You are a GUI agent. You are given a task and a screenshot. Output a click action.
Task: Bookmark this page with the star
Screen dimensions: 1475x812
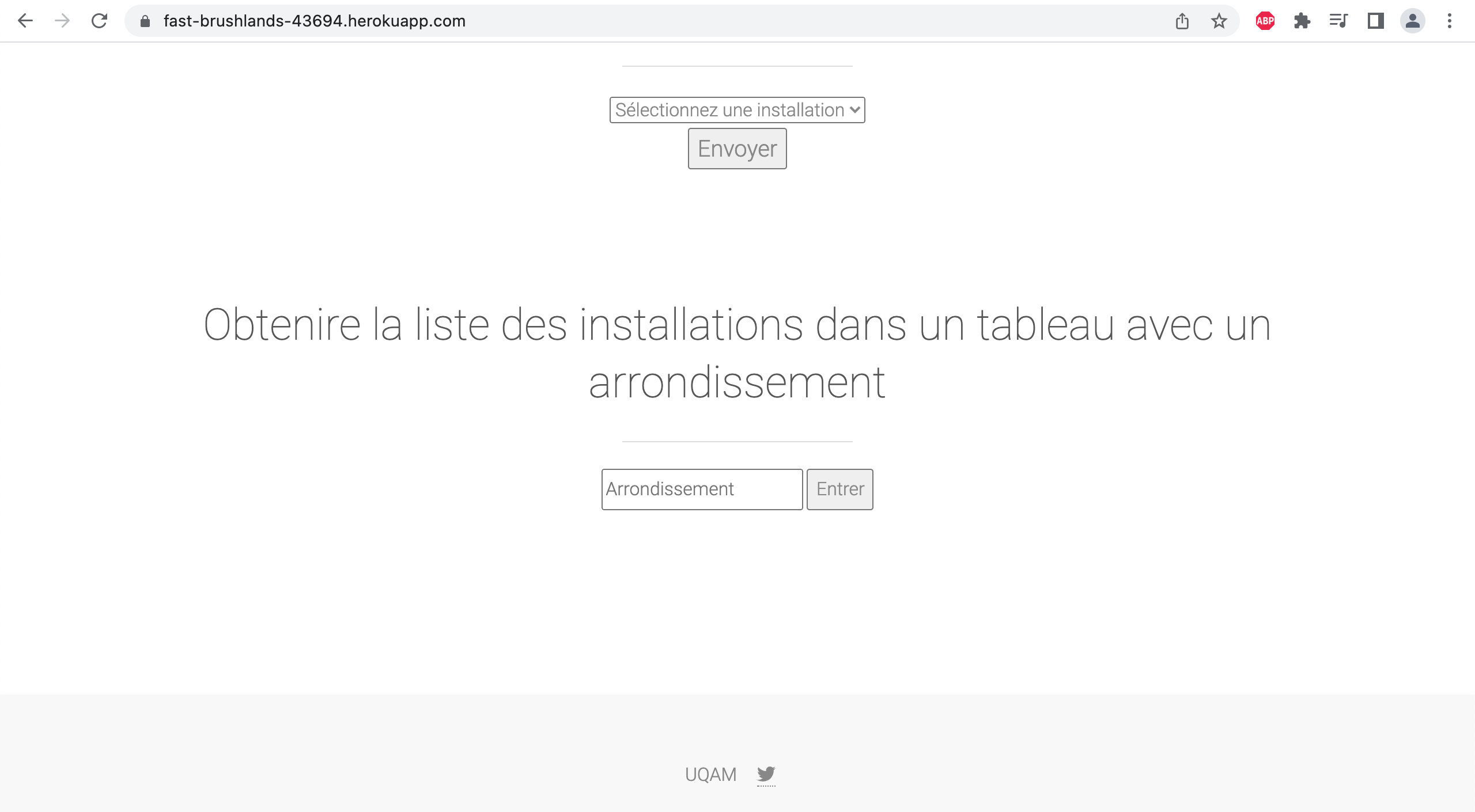coord(1219,21)
